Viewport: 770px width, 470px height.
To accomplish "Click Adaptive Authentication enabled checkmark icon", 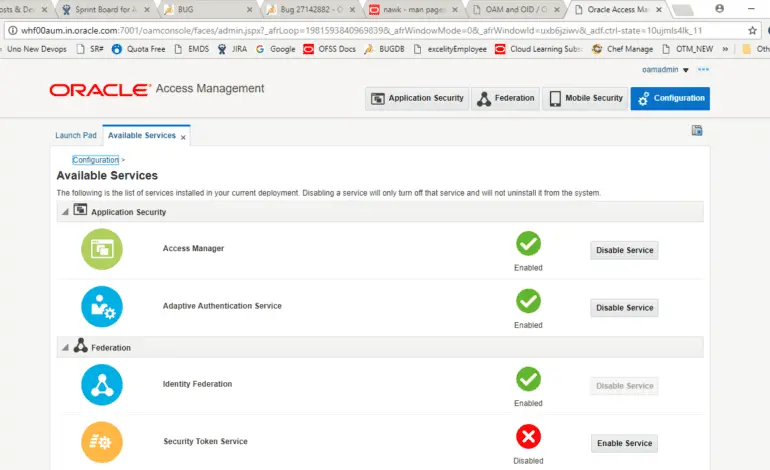I will pyautogui.click(x=528, y=301).
